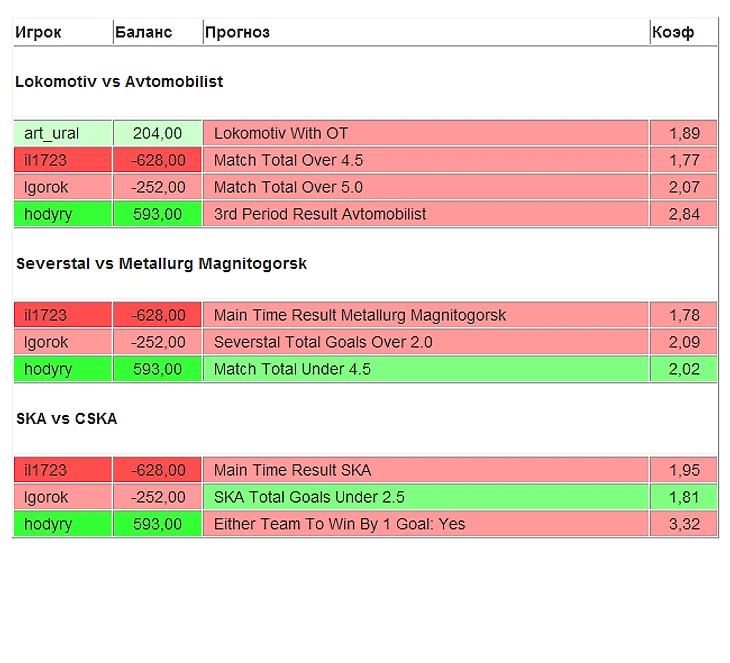Select the Match Total Over 5.0 prediction
This screenshot has height=663, width=730.
(x=288, y=187)
